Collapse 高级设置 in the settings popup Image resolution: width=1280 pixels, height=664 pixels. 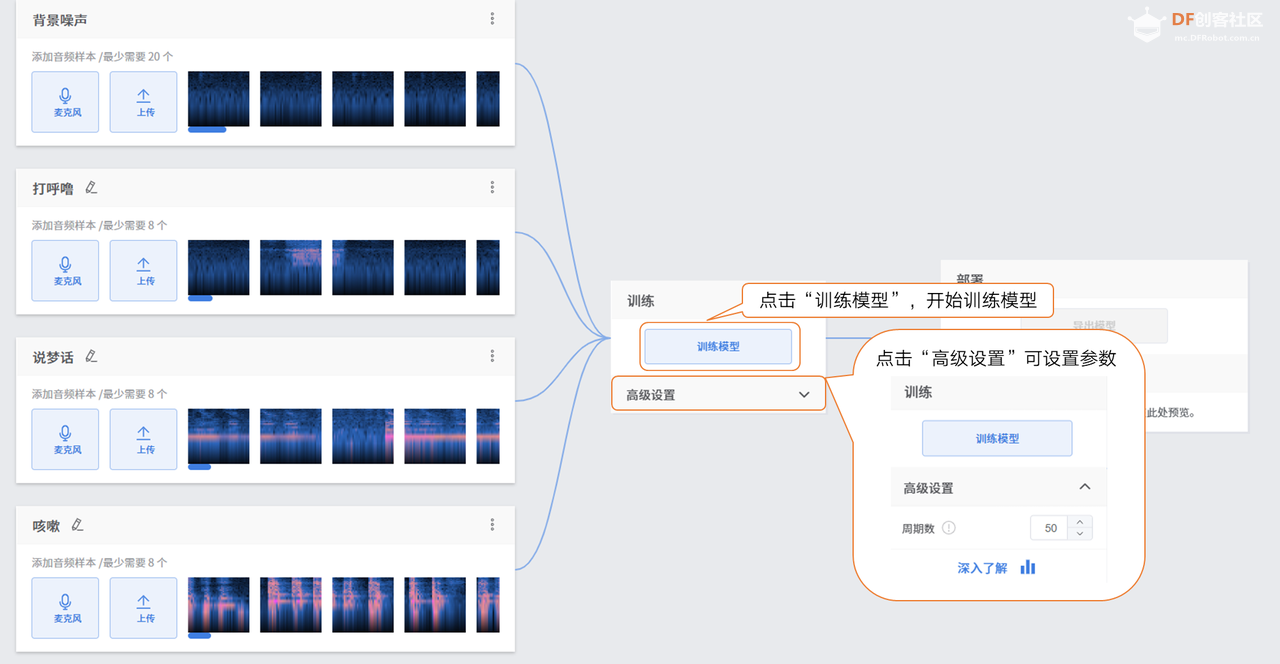click(1085, 487)
